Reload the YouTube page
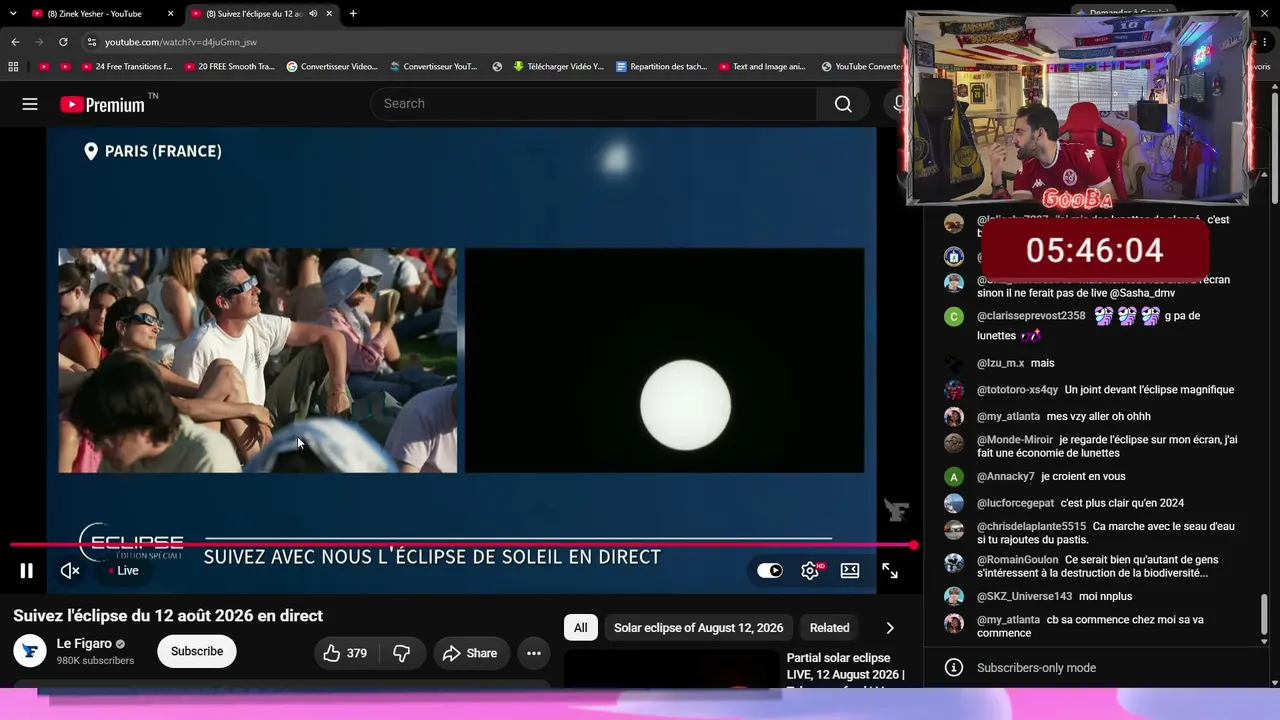This screenshot has width=1280, height=720. (63, 42)
